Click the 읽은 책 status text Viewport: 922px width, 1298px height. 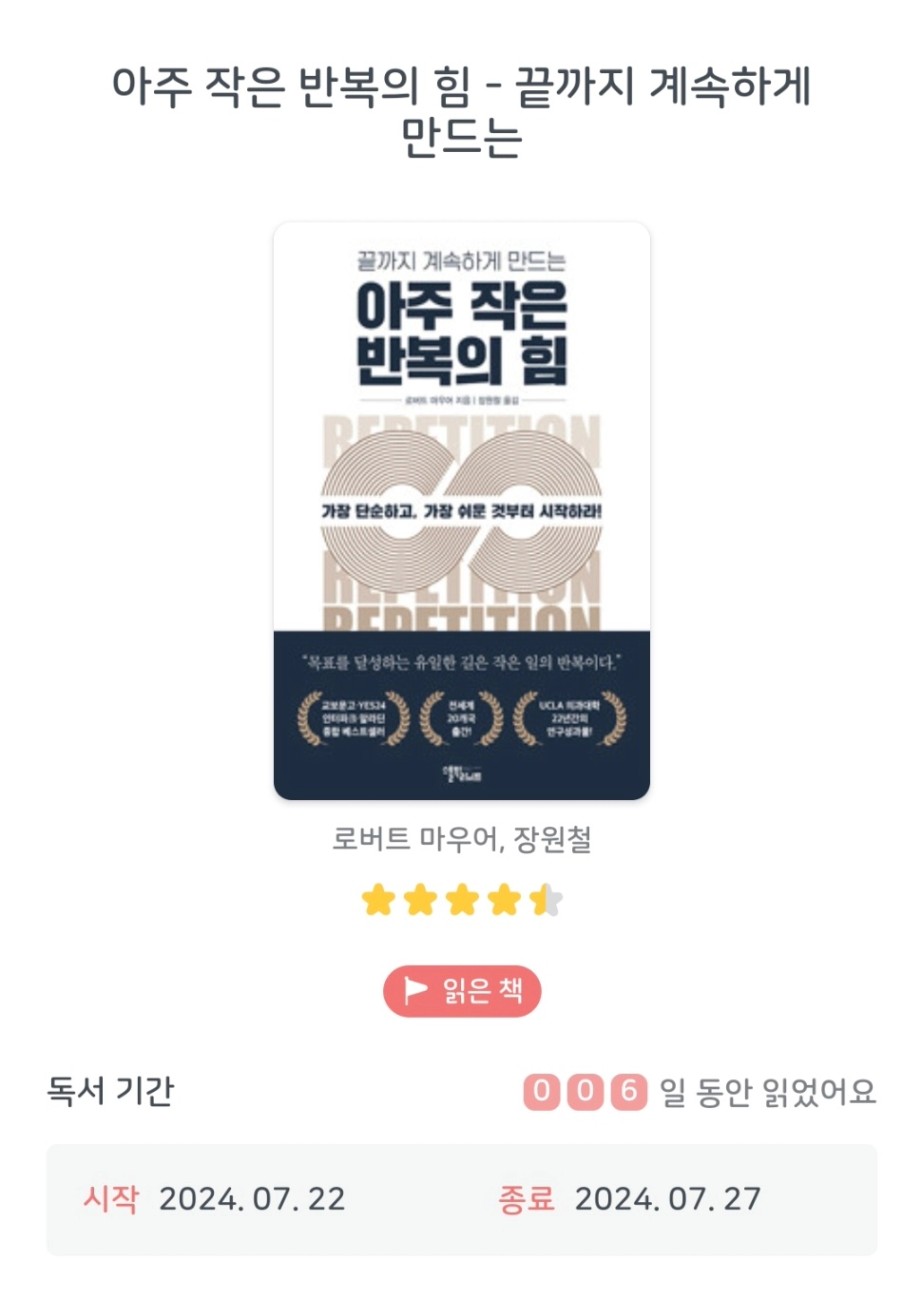point(482,991)
